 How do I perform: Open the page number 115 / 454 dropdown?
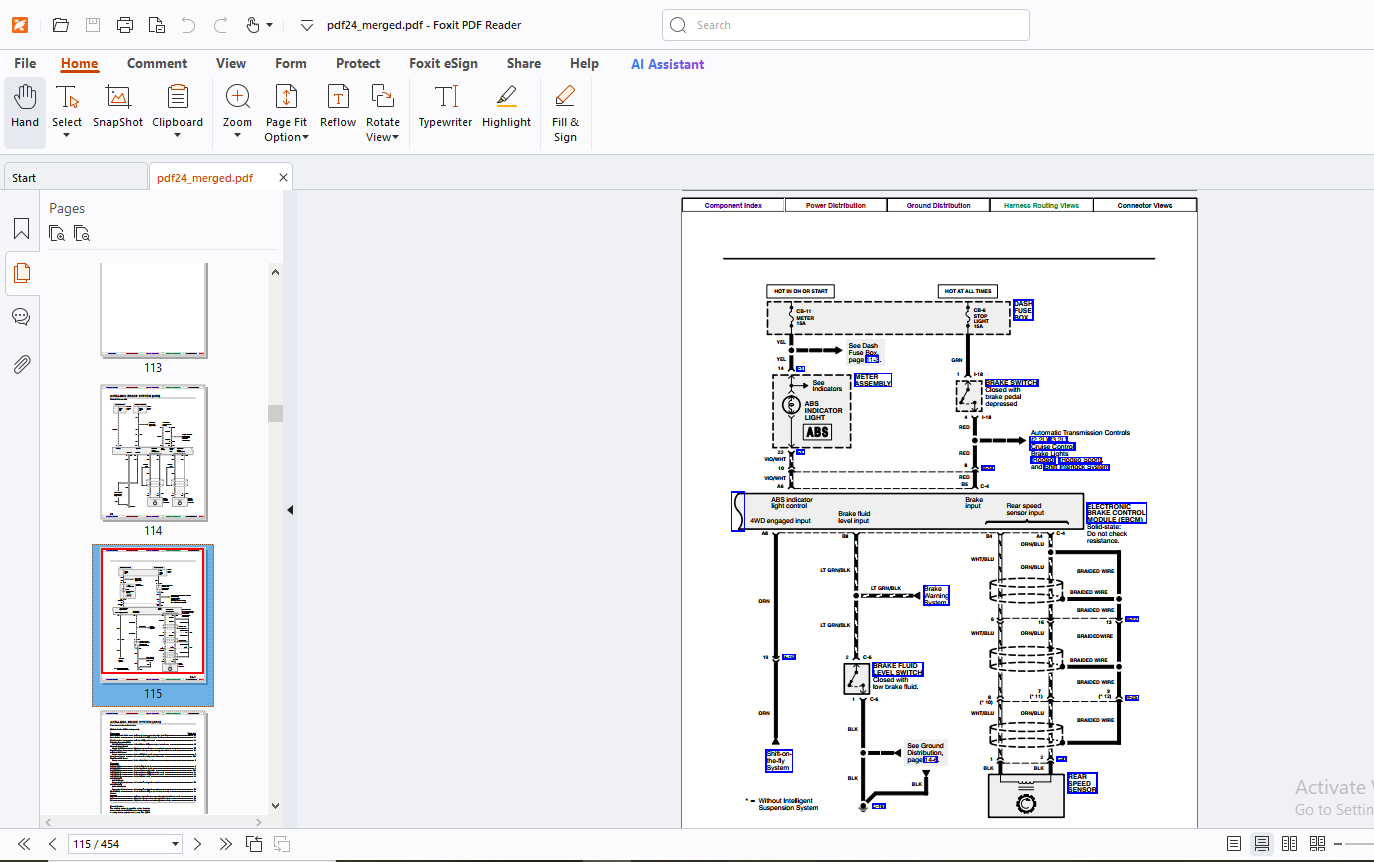[176, 844]
